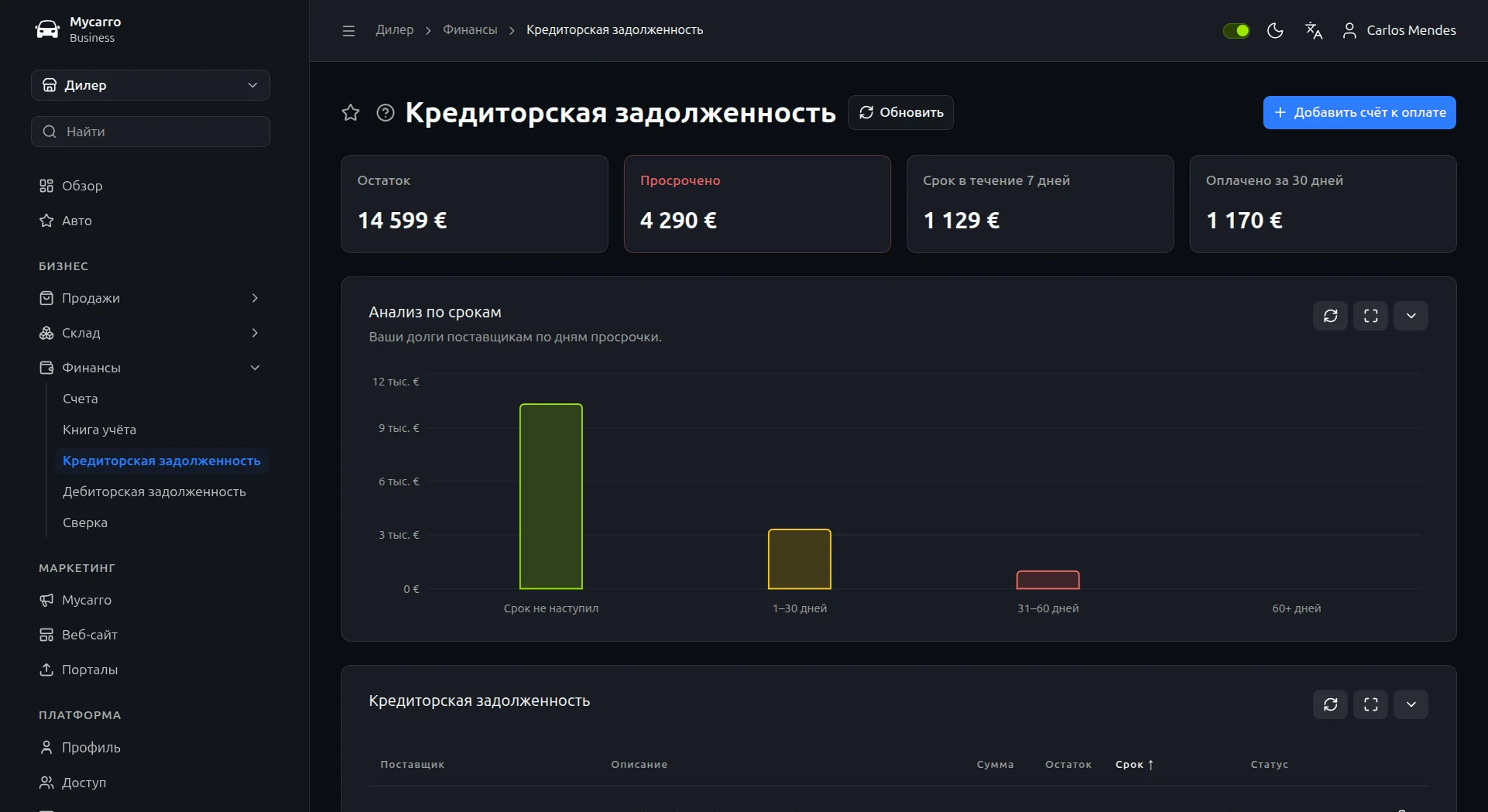
Task: Sort table by Статус column
Action: pyautogui.click(x=1269, y=765)
